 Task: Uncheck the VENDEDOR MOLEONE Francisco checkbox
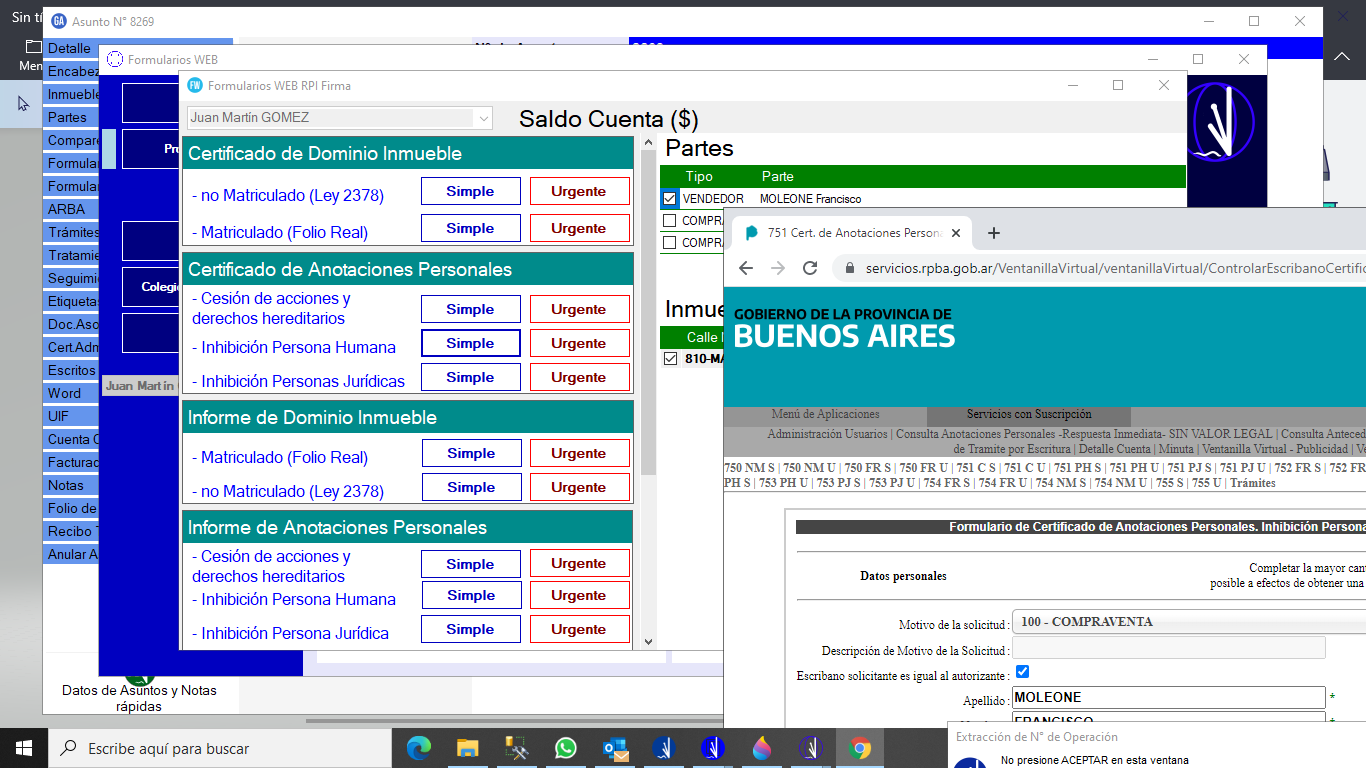pos(670,199)
